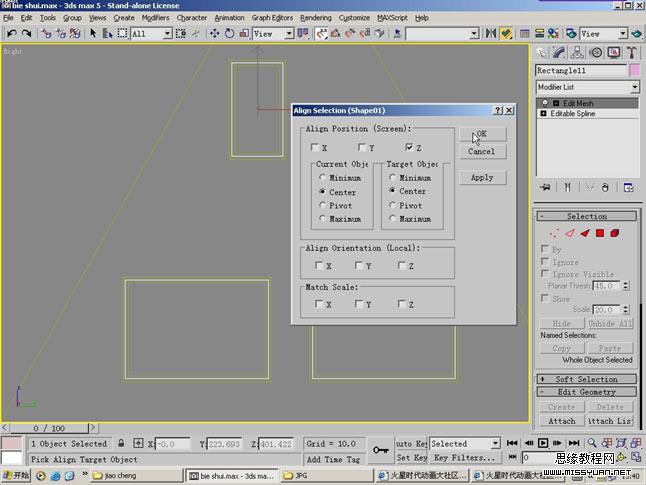The height and width of the screenshot is (485, 646).
Task: Click the Pin Stack icon
Action: point(545,187)
